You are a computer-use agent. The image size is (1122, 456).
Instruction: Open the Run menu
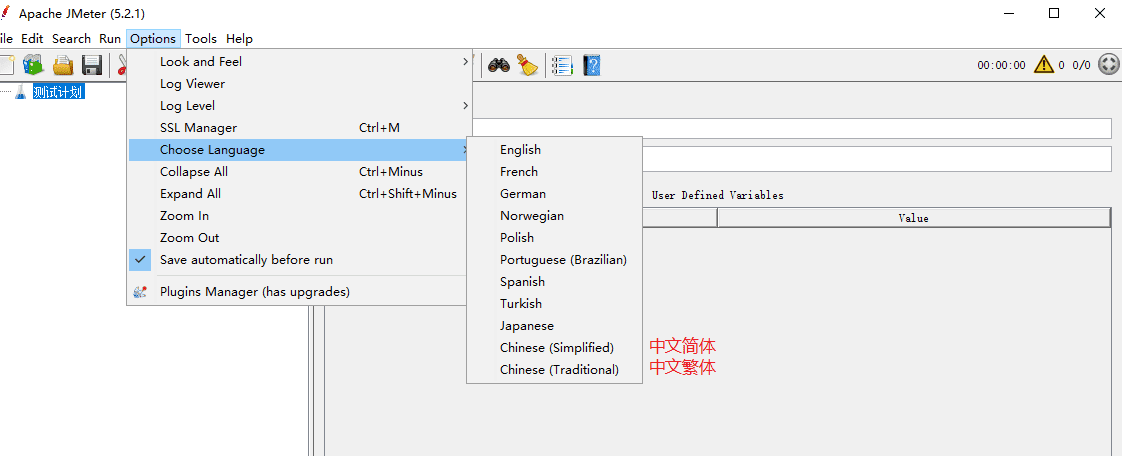[110, 39]
